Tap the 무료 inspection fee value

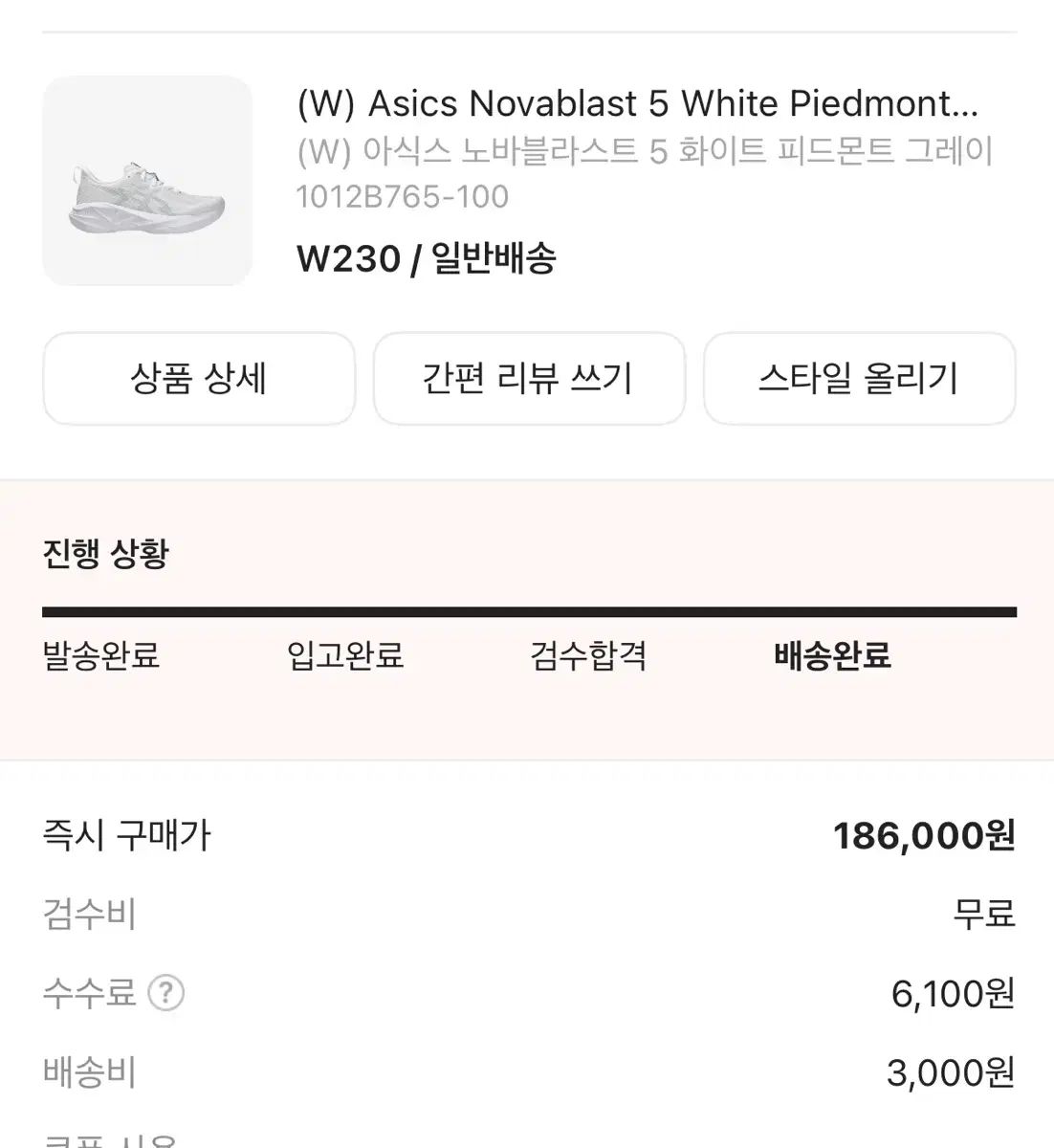pyautogui.click(x=983, y=915)
